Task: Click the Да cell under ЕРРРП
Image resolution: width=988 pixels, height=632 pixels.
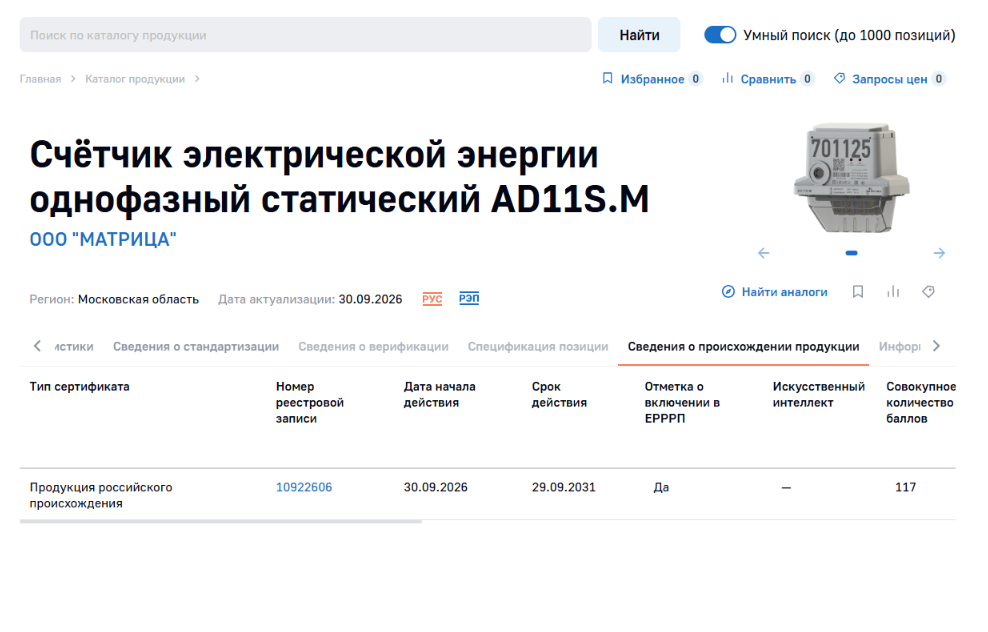Action: tap(661, 487)
